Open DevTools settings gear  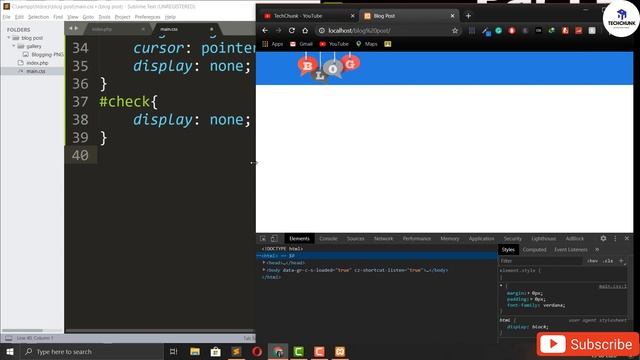603,238
